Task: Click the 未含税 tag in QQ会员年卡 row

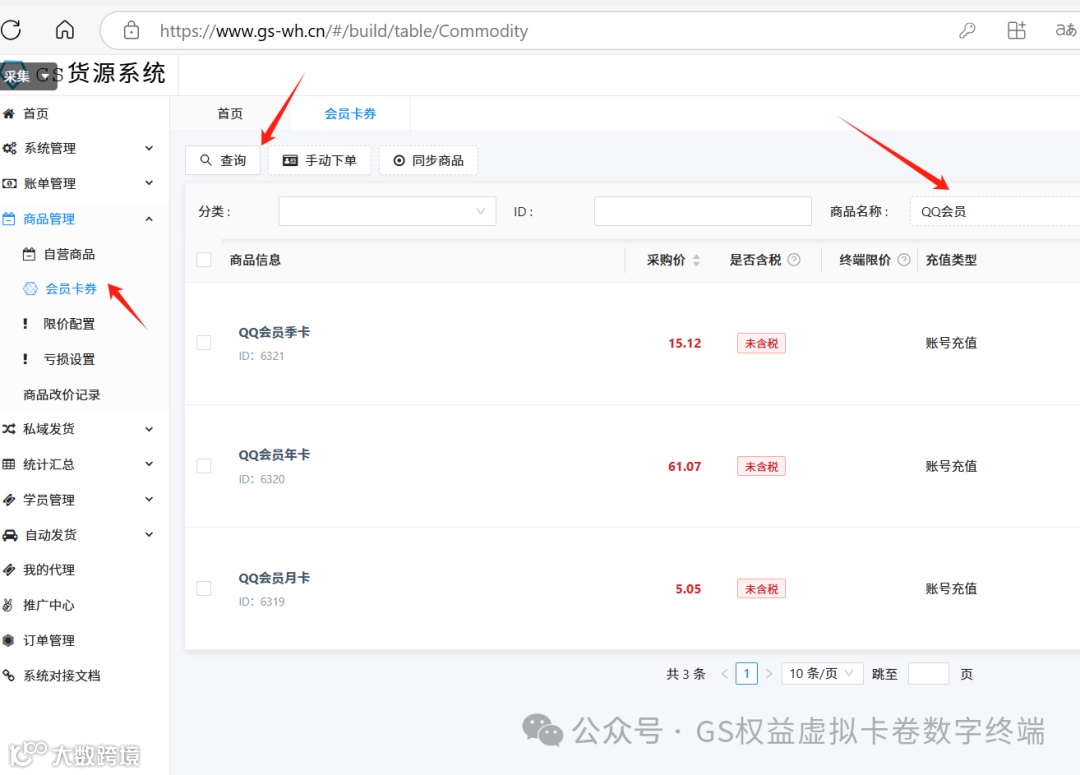Action: click(761, 466)
